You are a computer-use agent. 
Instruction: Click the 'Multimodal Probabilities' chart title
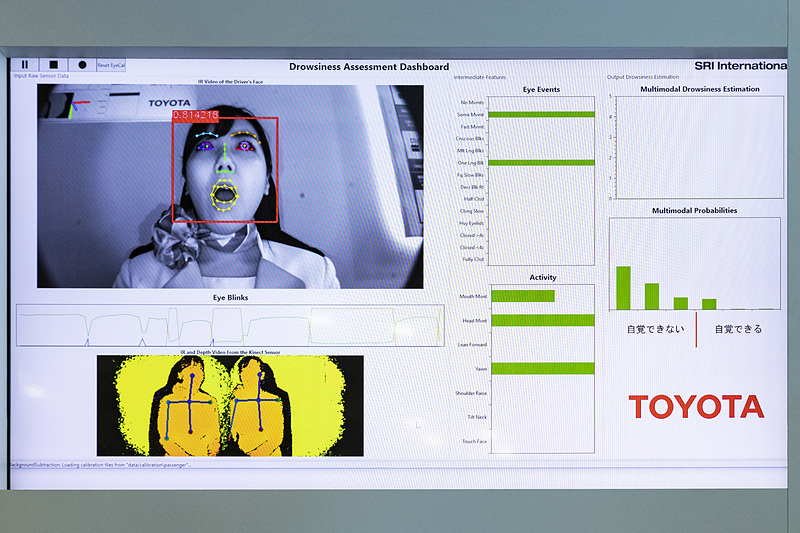[x=694, y=211]
